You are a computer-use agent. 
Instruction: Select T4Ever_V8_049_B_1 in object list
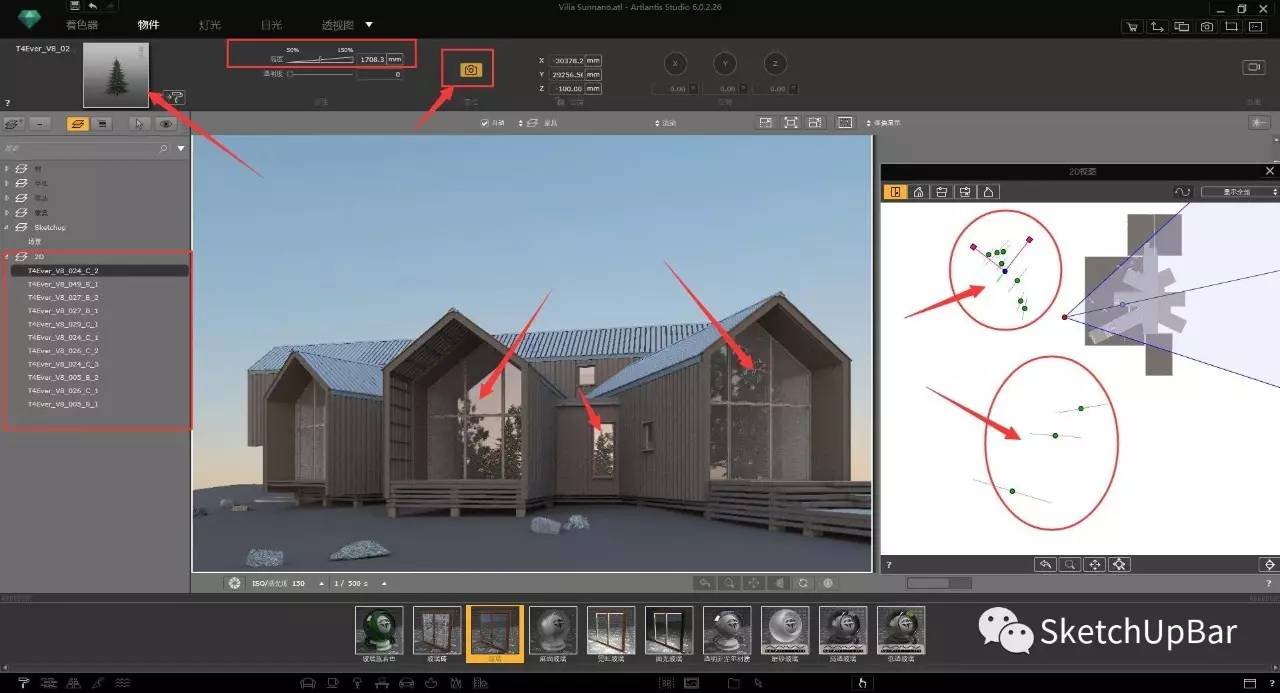pyautogui.click(x=62, y=284)
